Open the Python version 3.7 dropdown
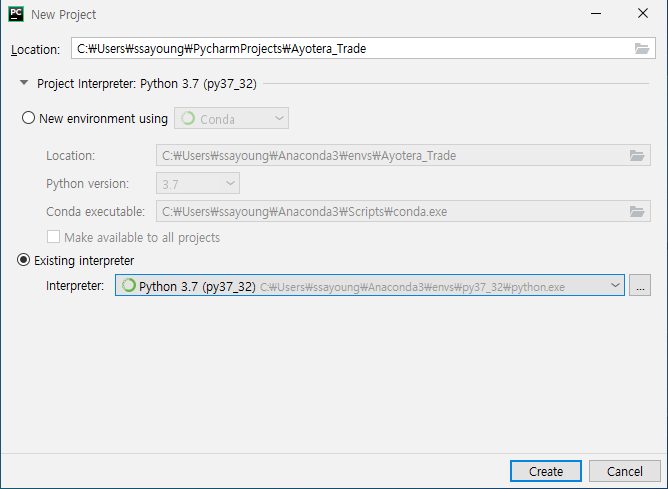Viewport: 668px width, 489px height. click(x=198, y=183)
